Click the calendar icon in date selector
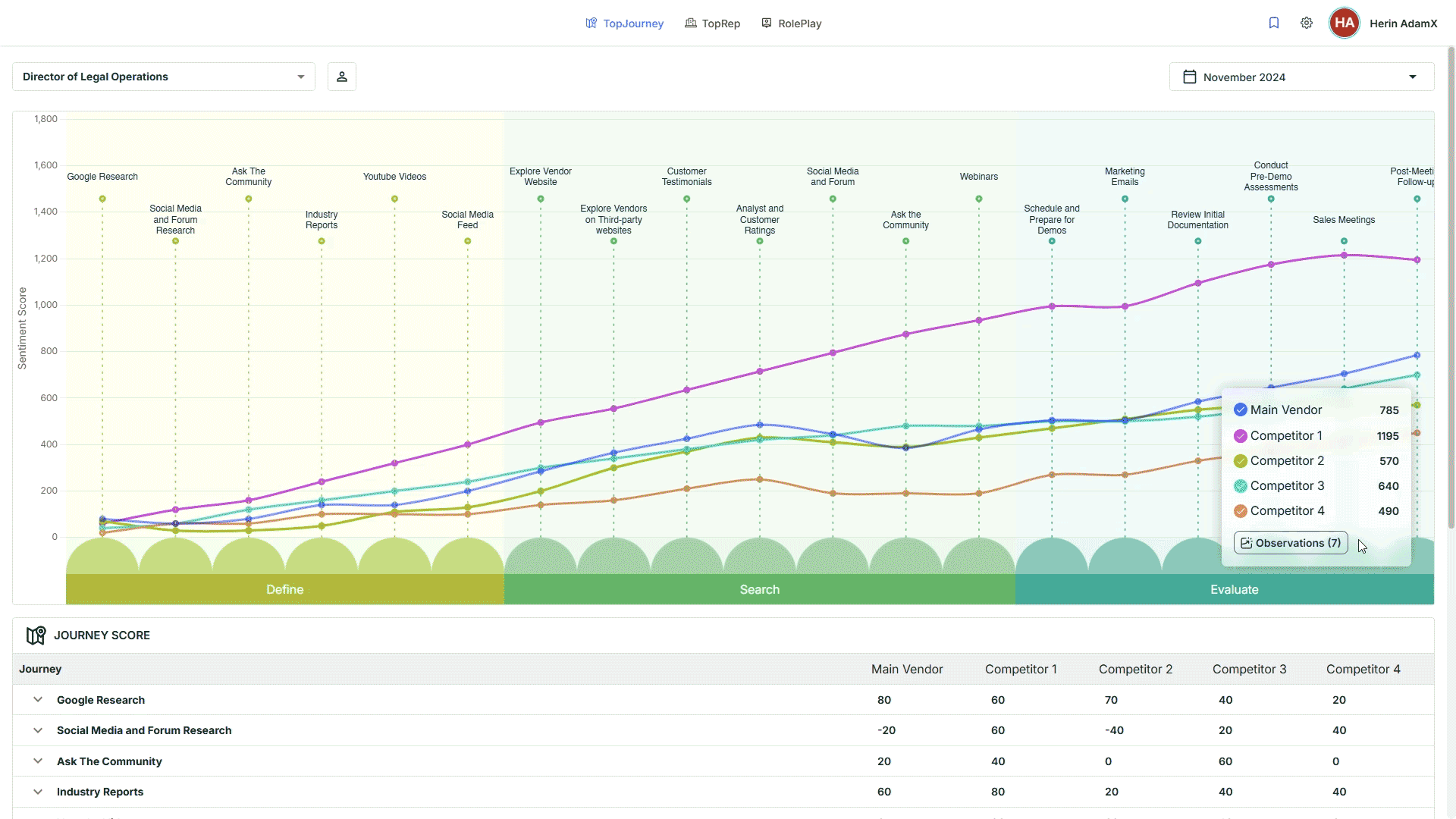1456x819 pixels. coord(1190,77)
